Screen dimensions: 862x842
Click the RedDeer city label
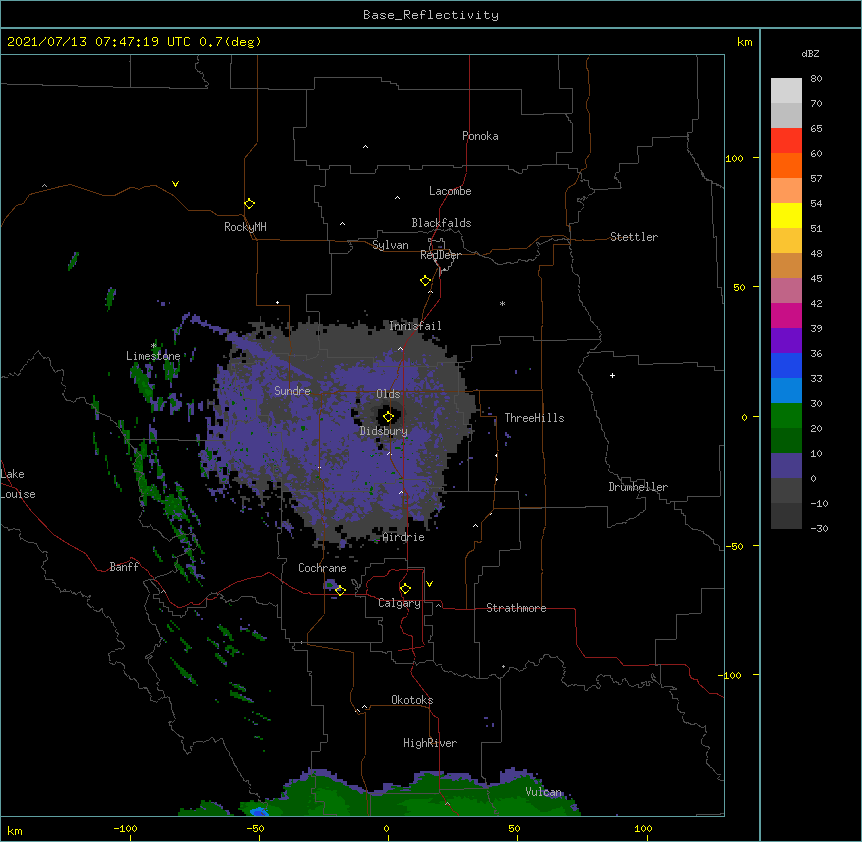(440, 255)
